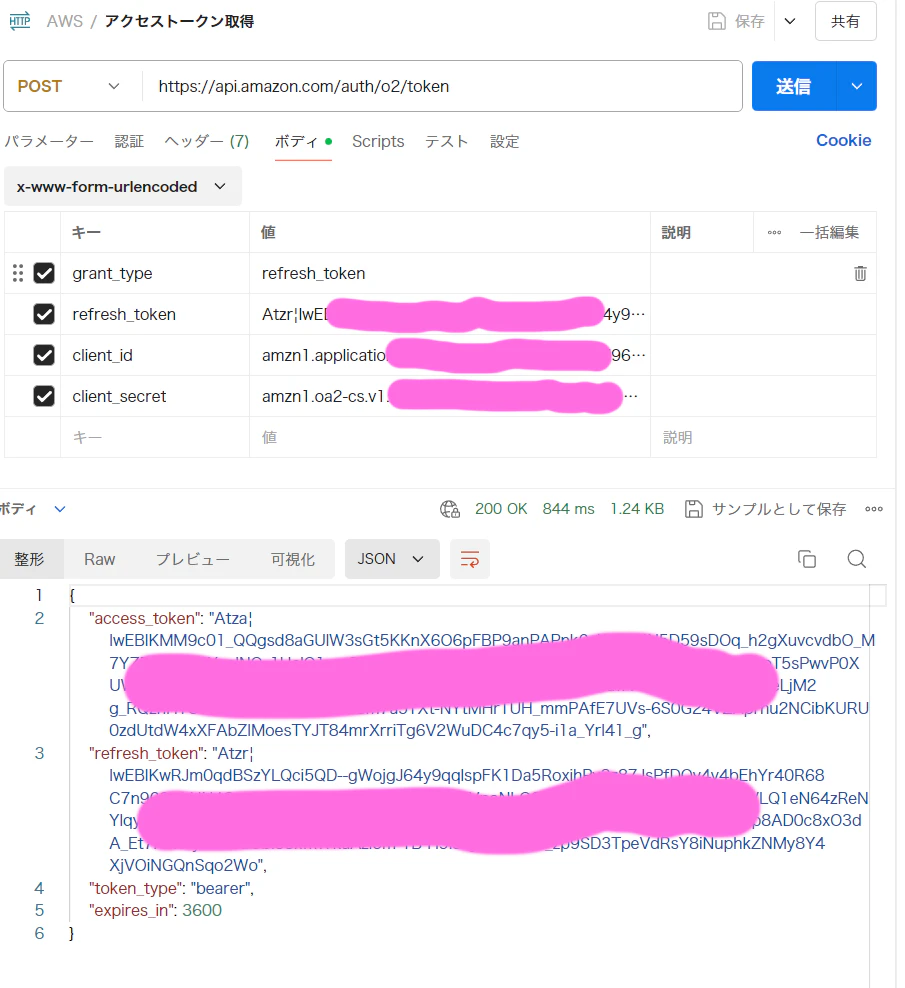Viewport: 905px width, 988px height.
Task: Open the Scripts tab
Action: point(378,141)
